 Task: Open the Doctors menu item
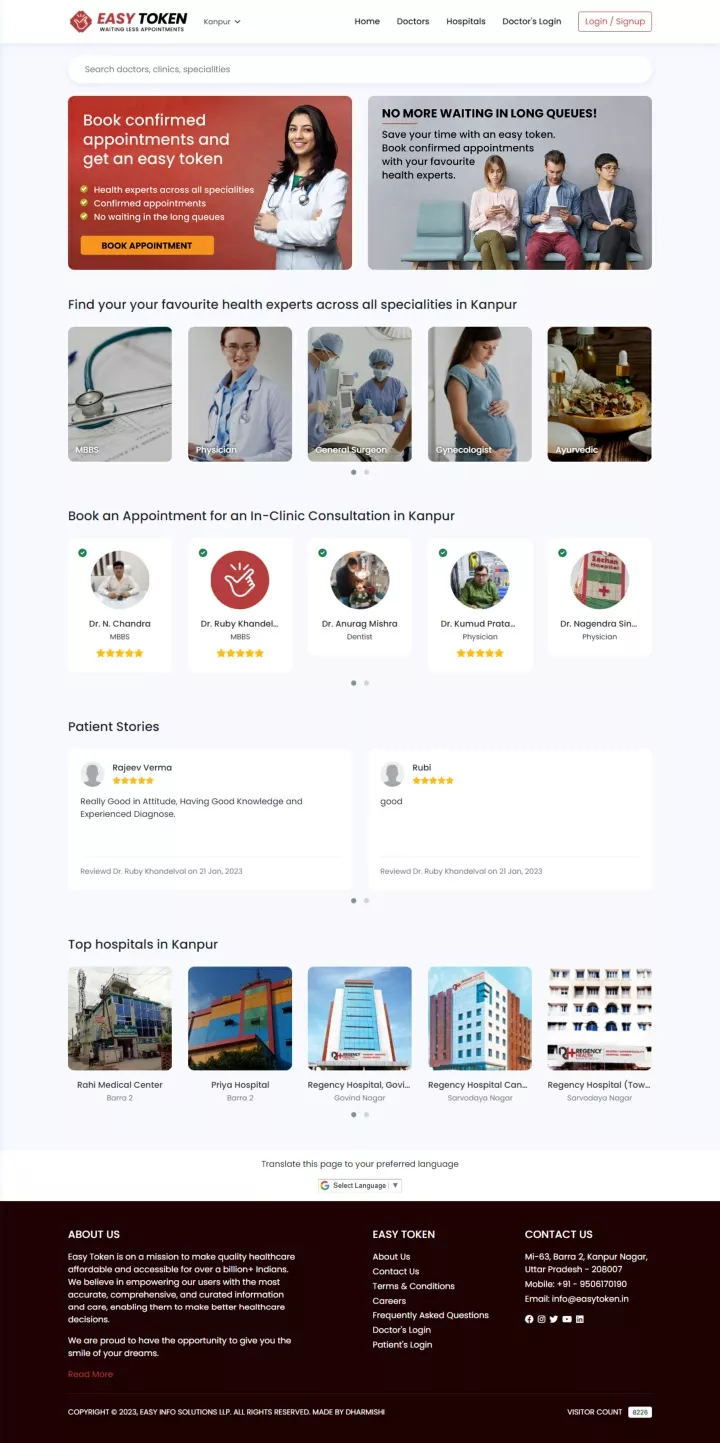point(413,21)
